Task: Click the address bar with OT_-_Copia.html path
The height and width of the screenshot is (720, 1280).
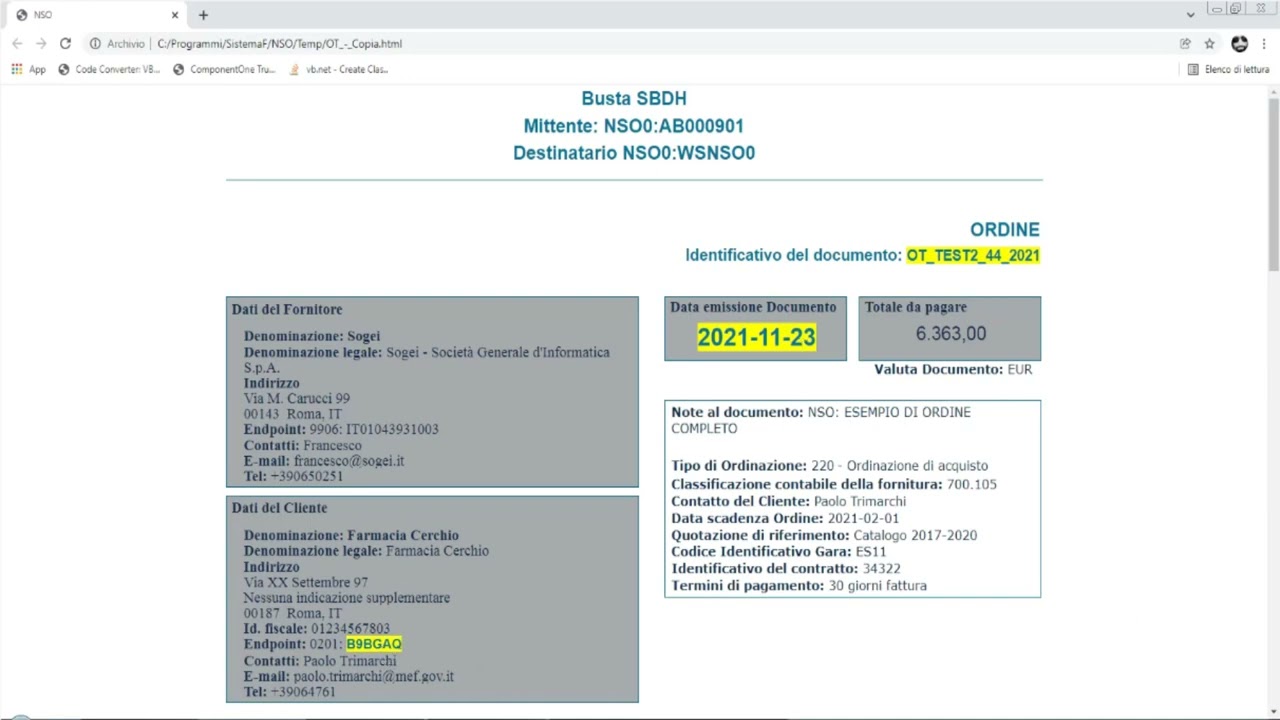Action: point(280,44)
